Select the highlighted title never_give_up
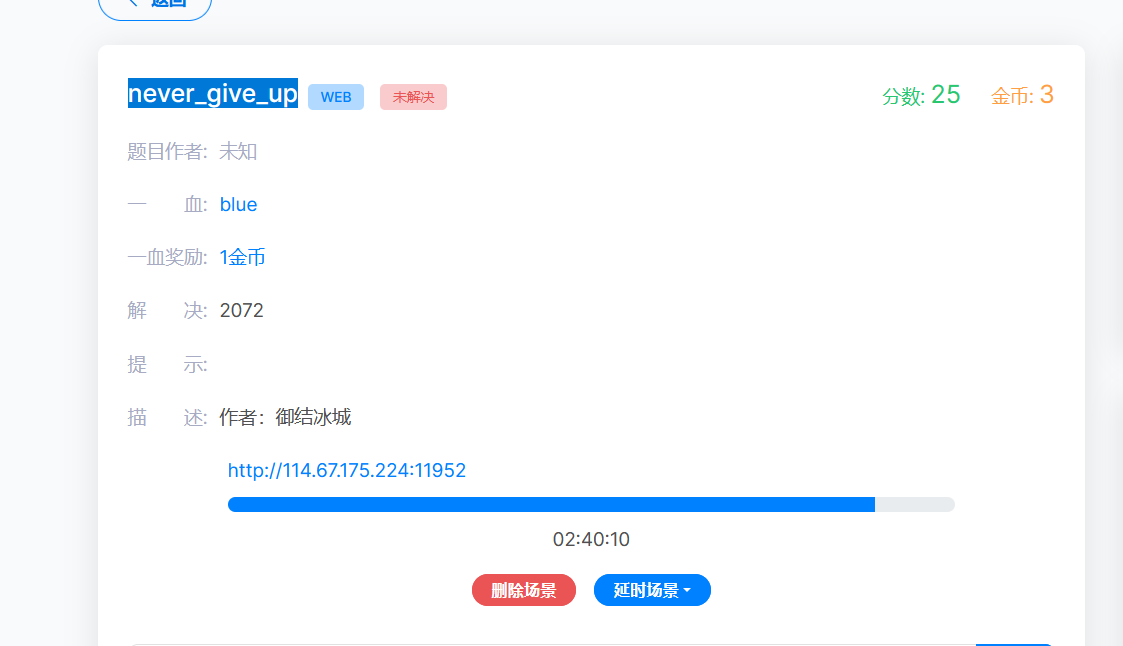The height and width of the screenshot is (646, 1123). 212,93
